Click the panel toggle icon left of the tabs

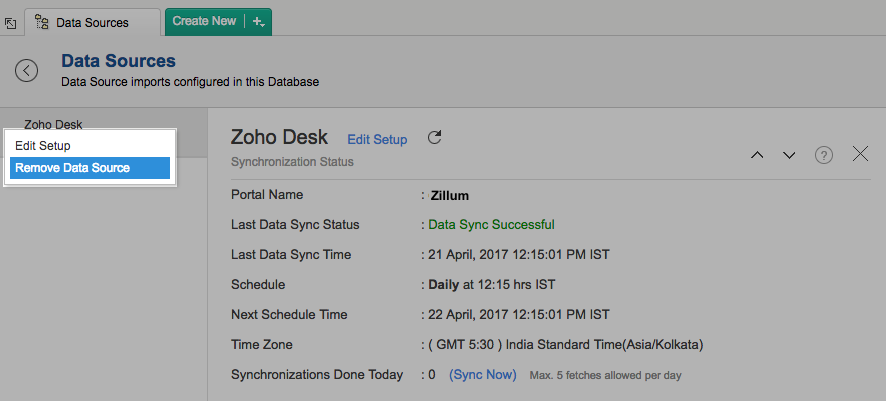11,21
